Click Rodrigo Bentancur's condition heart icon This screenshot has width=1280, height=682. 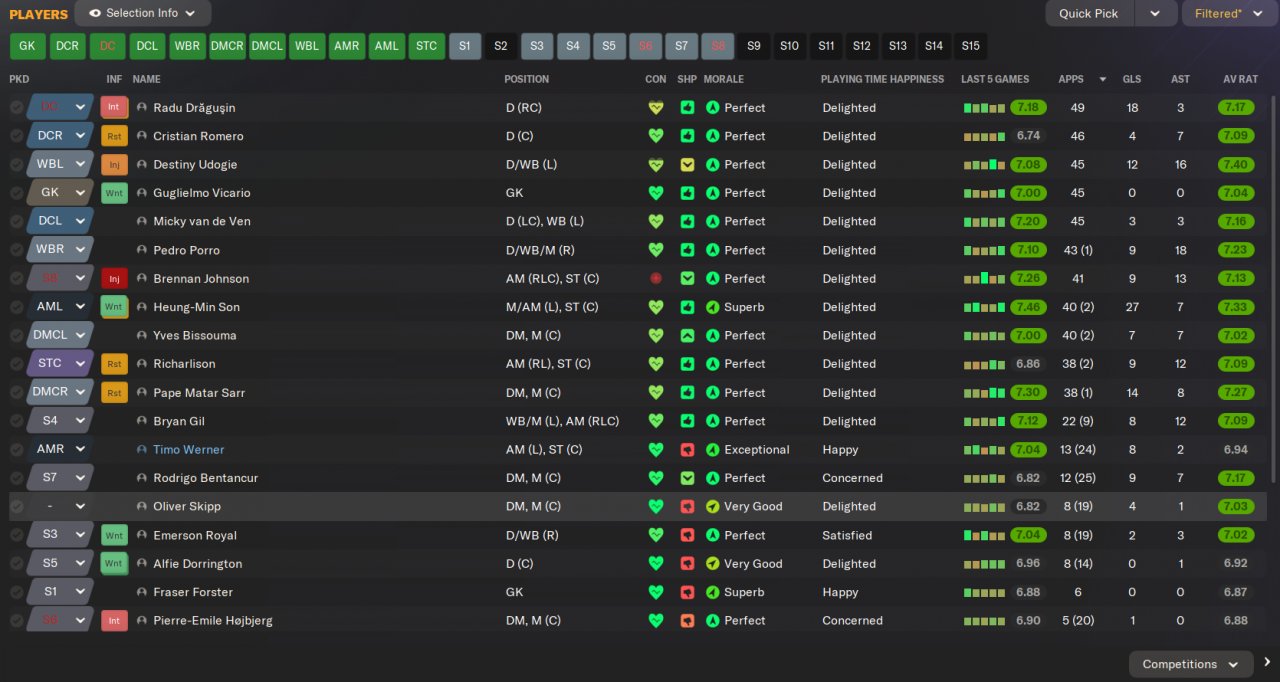(x=656, y=478)
